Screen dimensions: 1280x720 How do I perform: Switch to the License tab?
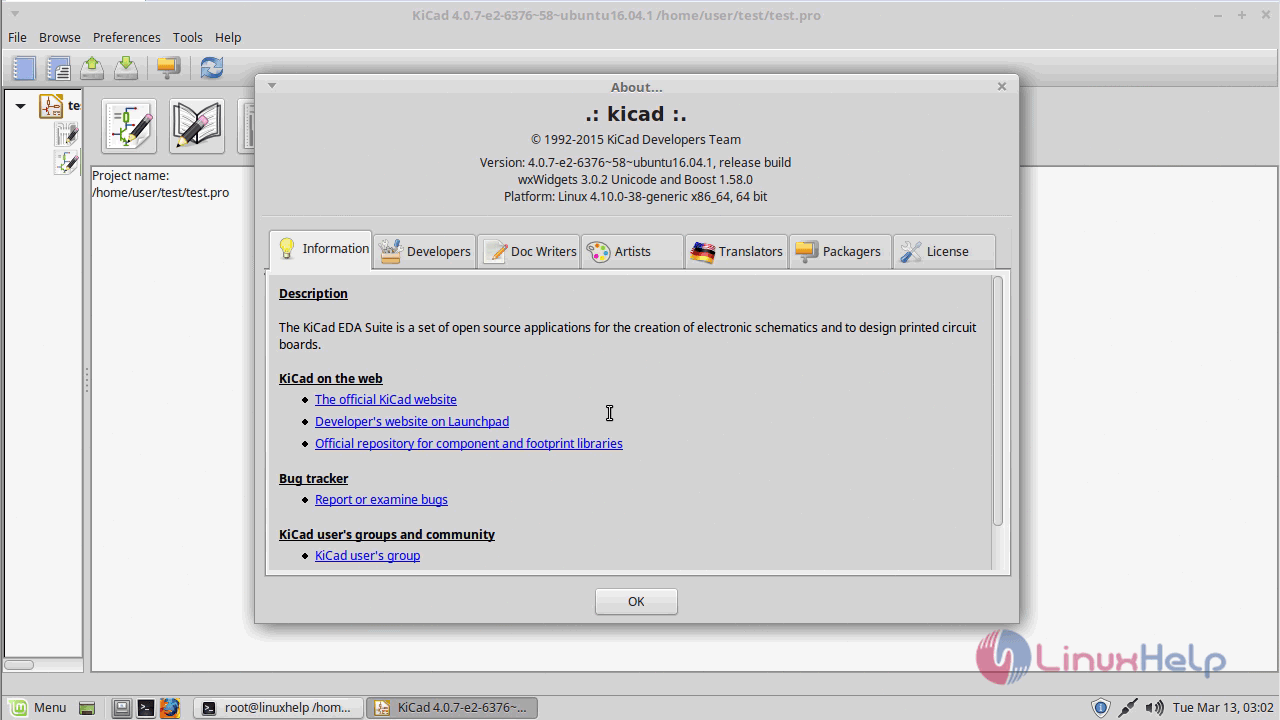tap(945, 251)
